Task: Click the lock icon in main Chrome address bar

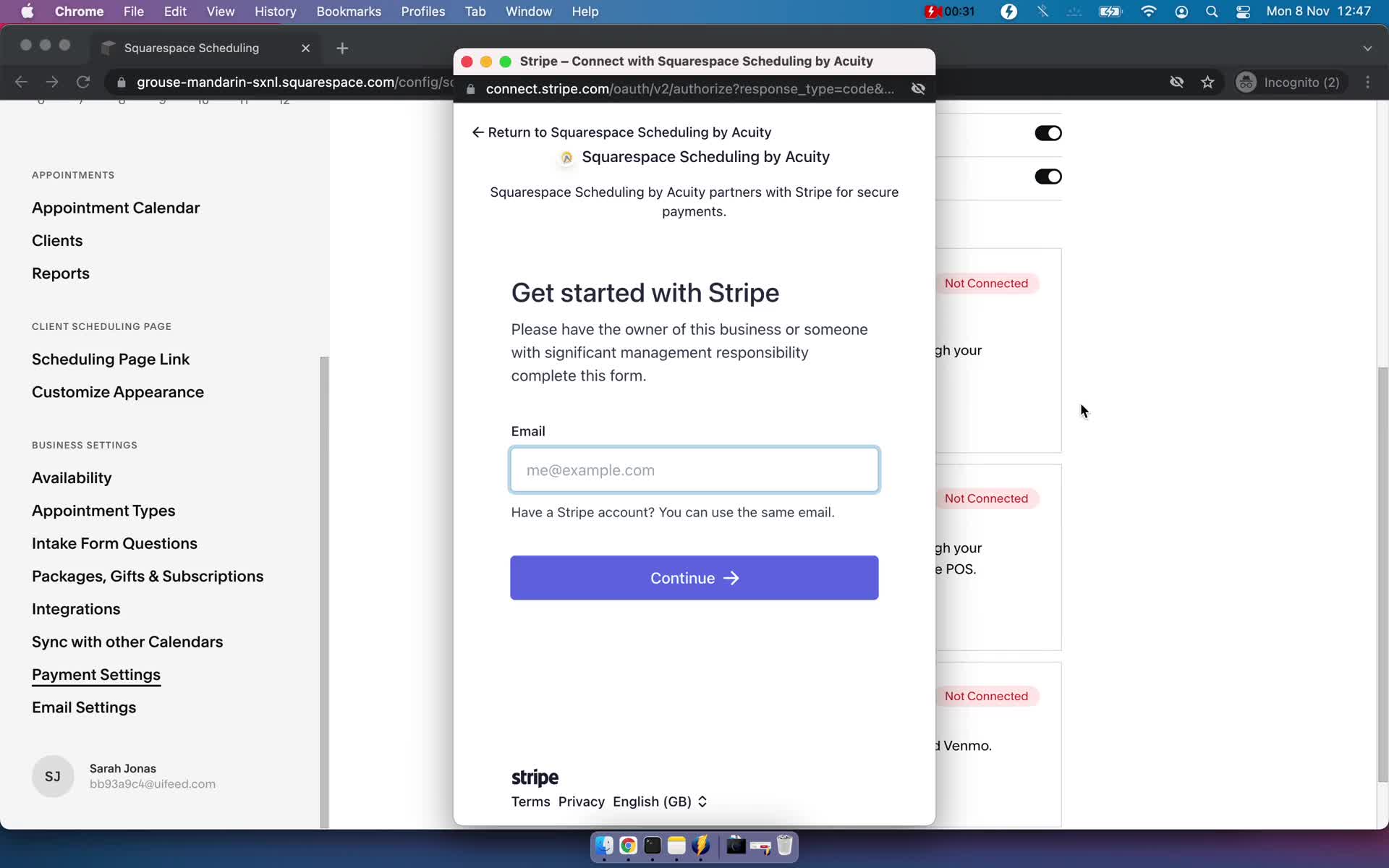Action: [x=122, y=82]
